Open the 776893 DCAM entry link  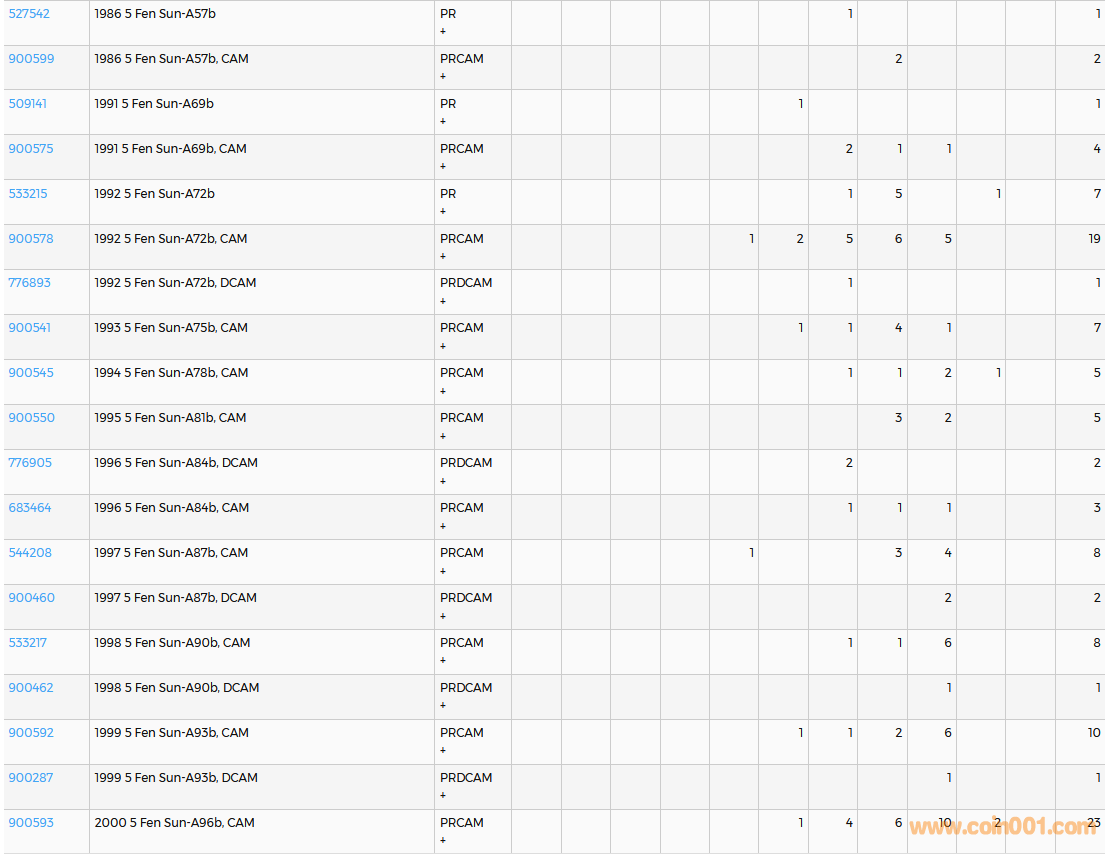pos(29,283)
